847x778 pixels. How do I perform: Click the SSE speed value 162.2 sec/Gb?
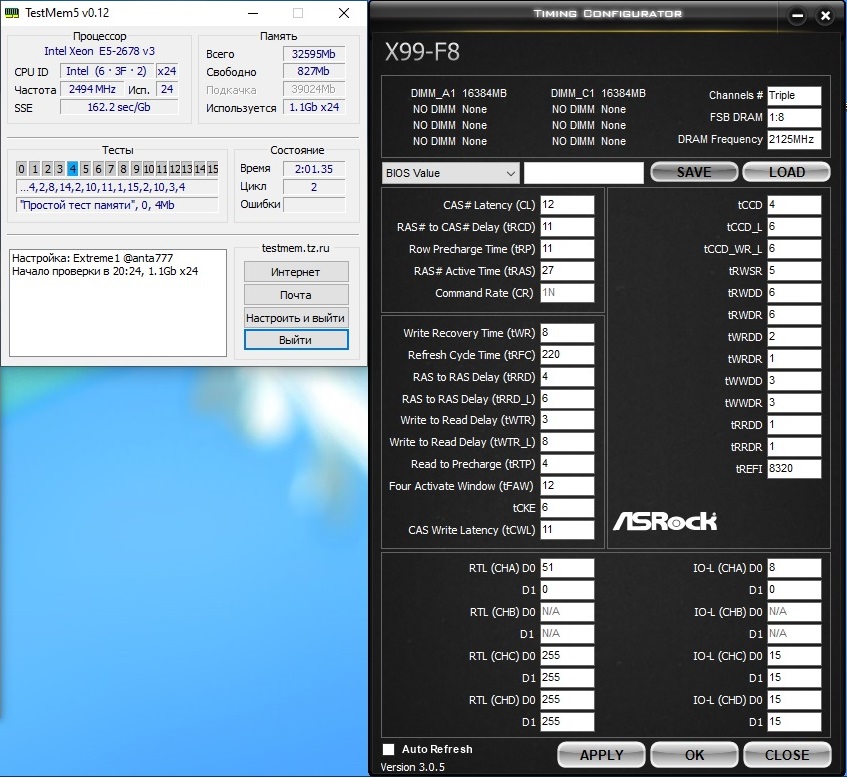pos(119,107)
